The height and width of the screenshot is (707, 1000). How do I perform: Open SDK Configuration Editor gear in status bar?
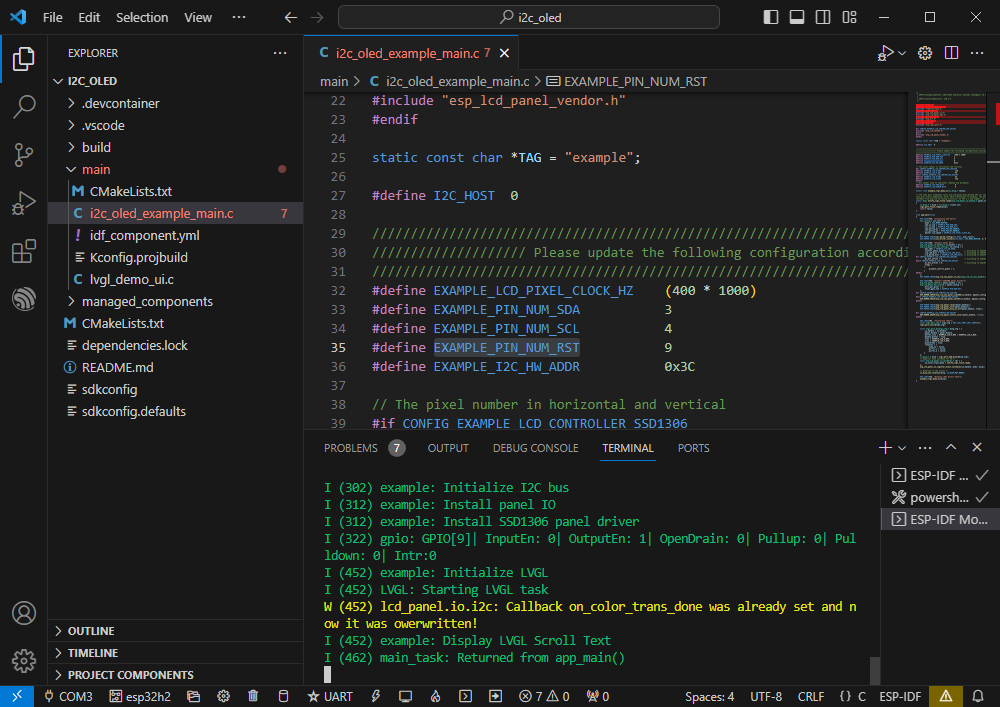click(x=223, y=696)
